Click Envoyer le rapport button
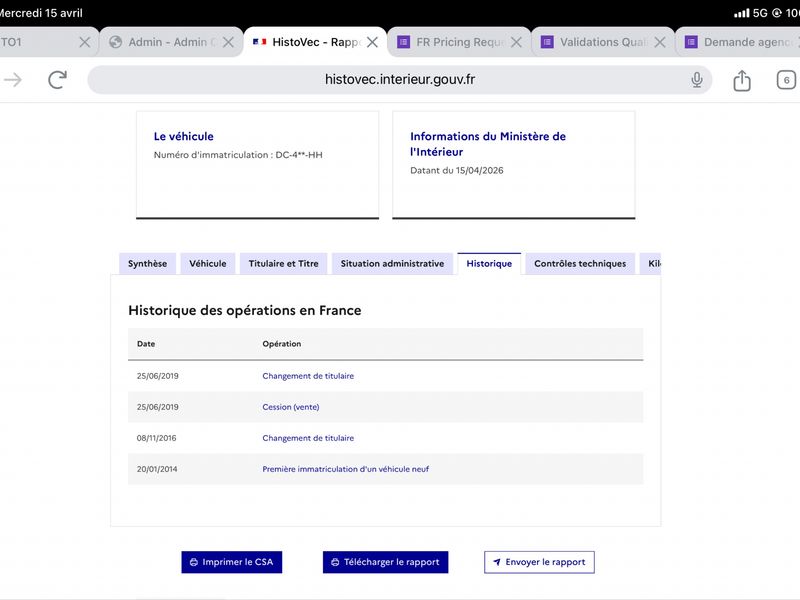The height and width of the screenshot is (600, 800). coord(539,562)
